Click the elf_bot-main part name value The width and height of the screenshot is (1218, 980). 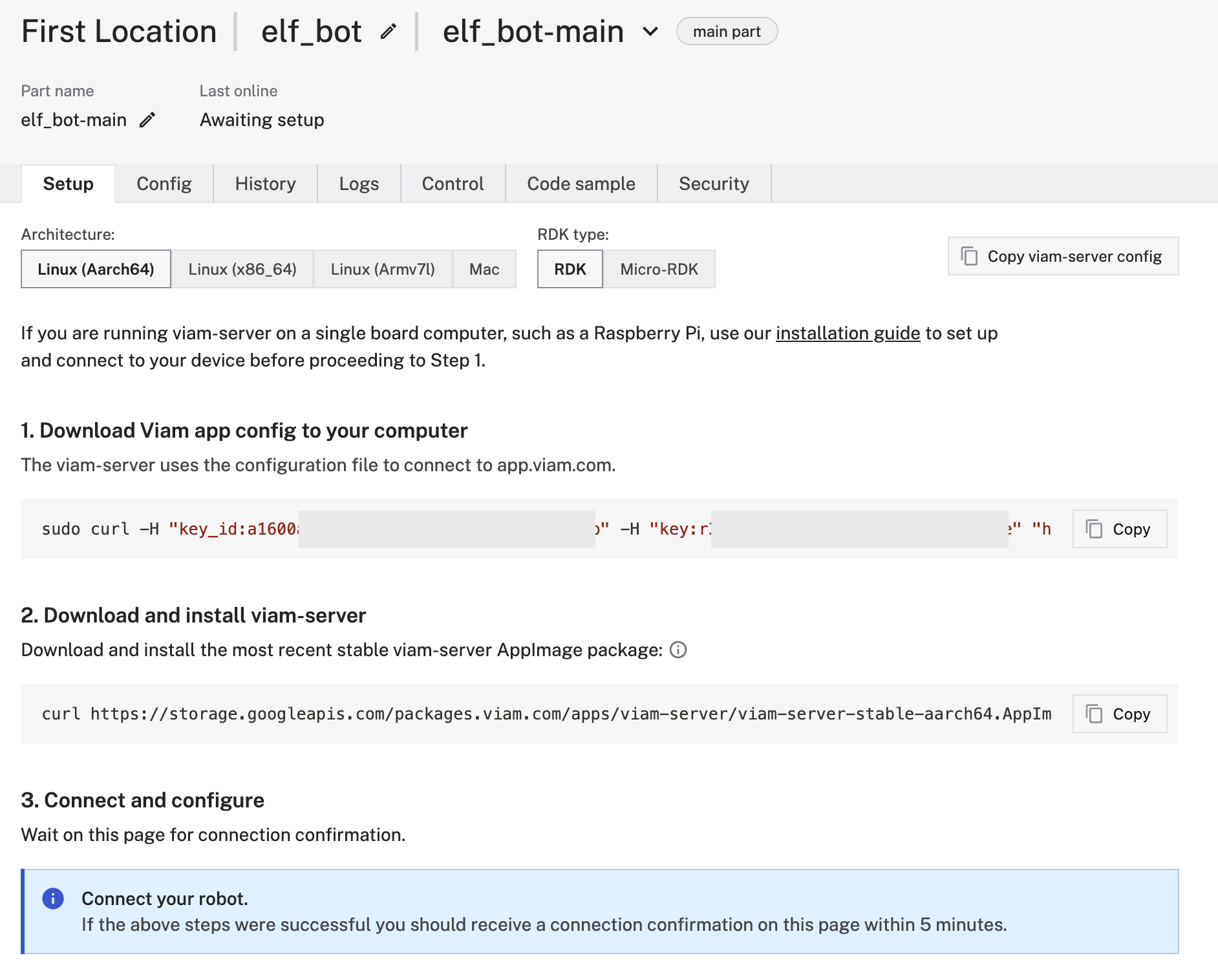(74, 120)
